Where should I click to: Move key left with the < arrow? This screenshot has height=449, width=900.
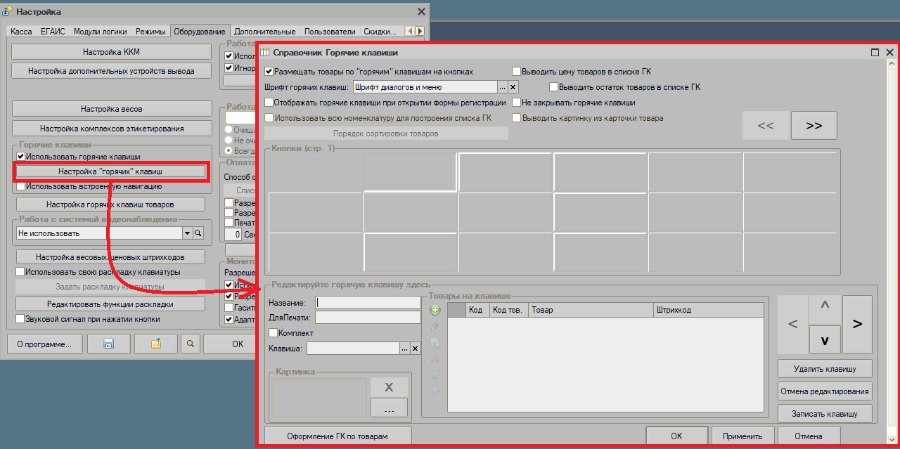(793, 324)
